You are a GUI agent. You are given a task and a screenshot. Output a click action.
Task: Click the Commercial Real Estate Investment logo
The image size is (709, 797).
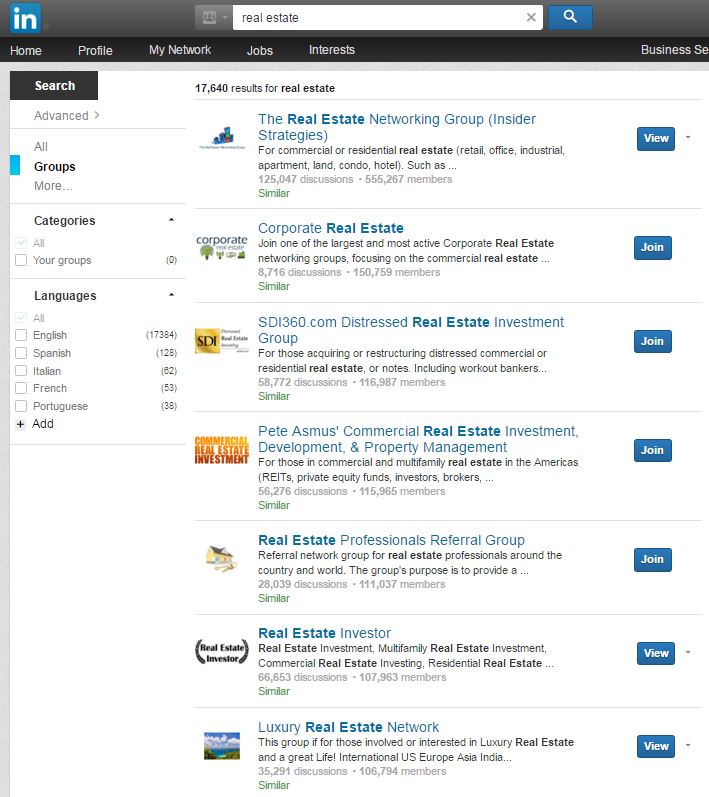pyautogui.click(x=222, y=450)
